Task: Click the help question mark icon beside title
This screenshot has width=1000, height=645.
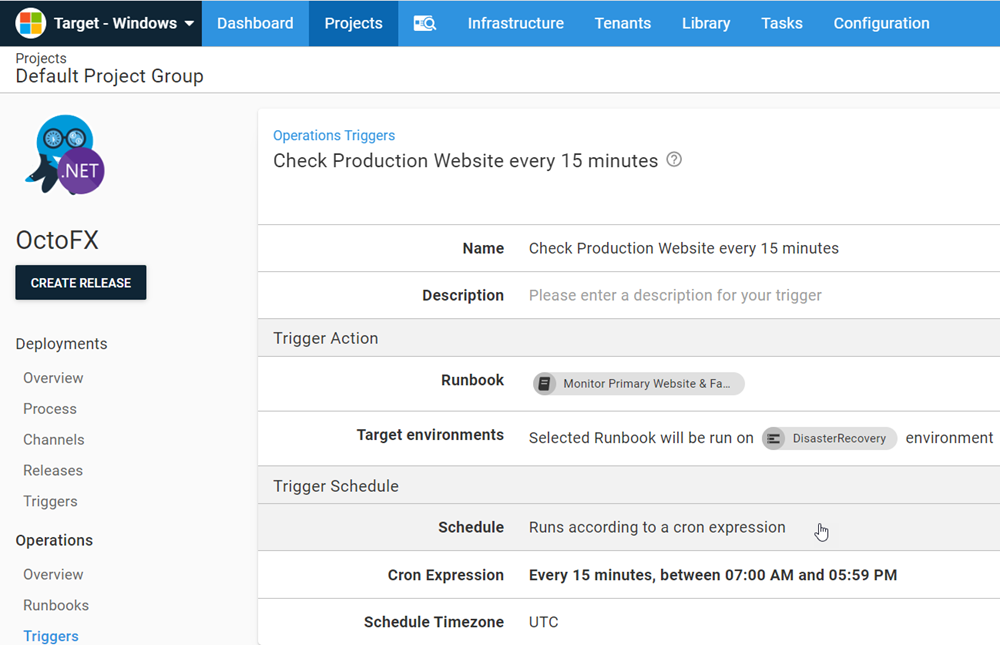Action: tap(674, 160)
